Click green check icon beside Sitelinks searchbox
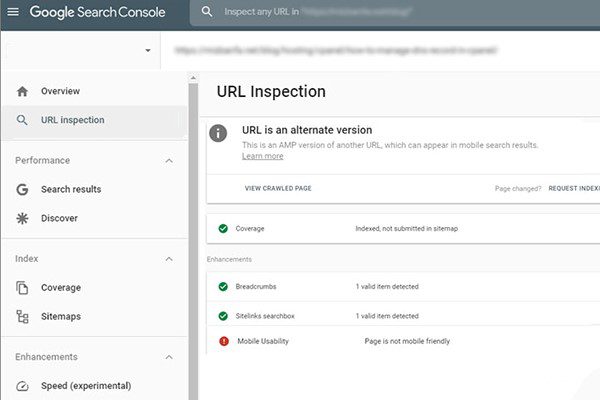600x400 pixels. coord(223,316)
